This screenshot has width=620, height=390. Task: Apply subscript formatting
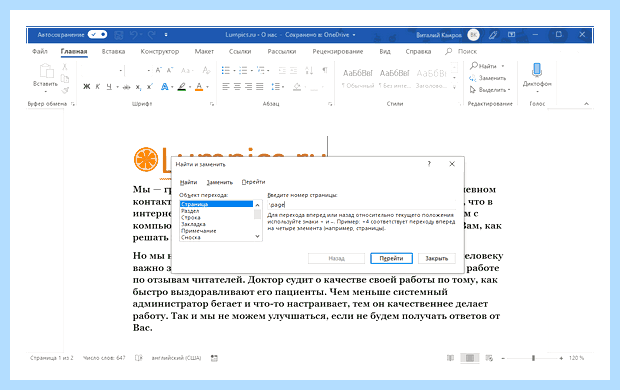(138, 87)
